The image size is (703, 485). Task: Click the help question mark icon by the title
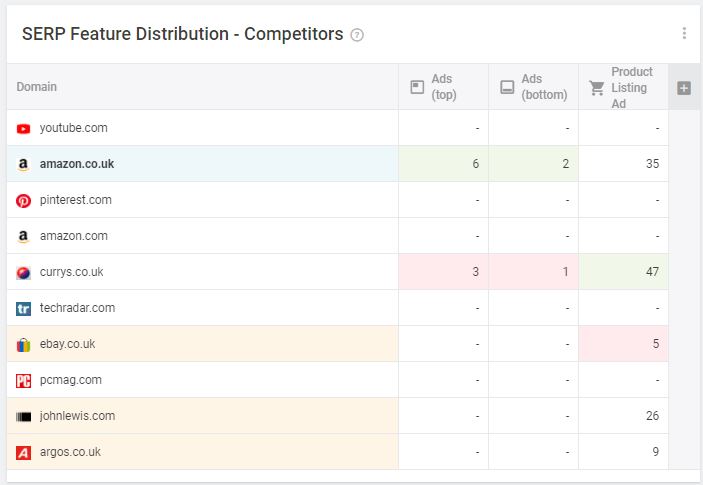[x=357, y=35]
